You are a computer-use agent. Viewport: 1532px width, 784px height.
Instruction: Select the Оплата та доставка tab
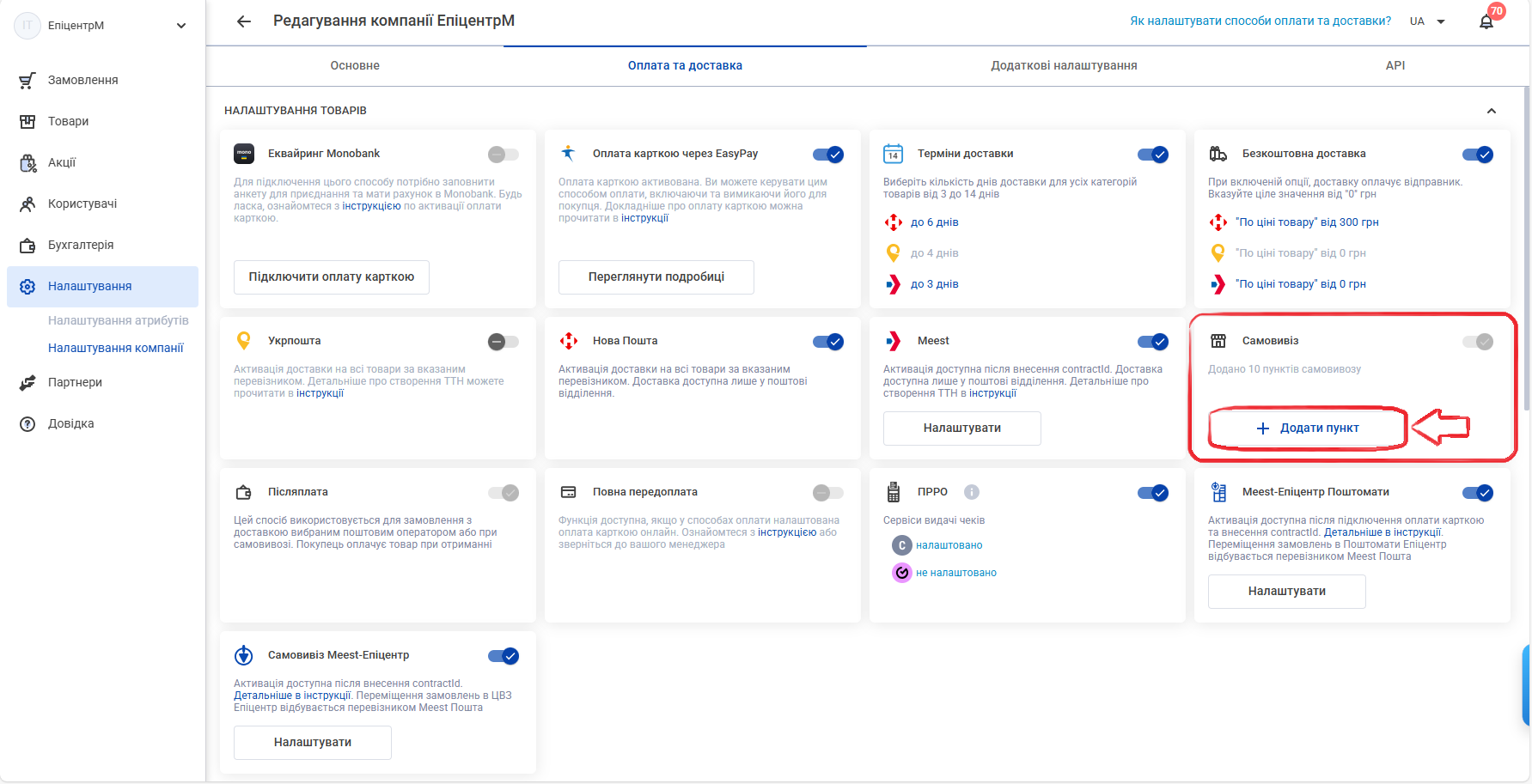685,65
